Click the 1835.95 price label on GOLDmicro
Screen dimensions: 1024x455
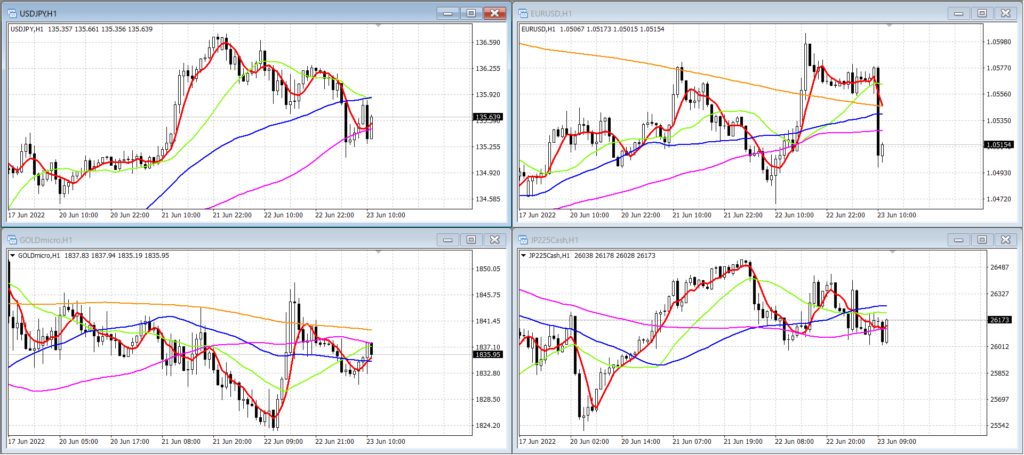489,354
